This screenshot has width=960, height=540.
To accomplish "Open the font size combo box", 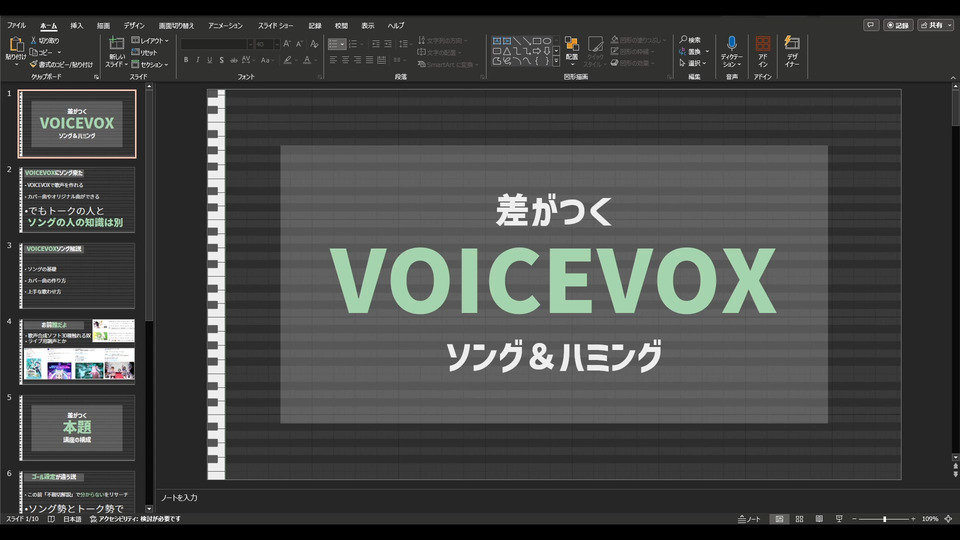I will pos(268,44).
